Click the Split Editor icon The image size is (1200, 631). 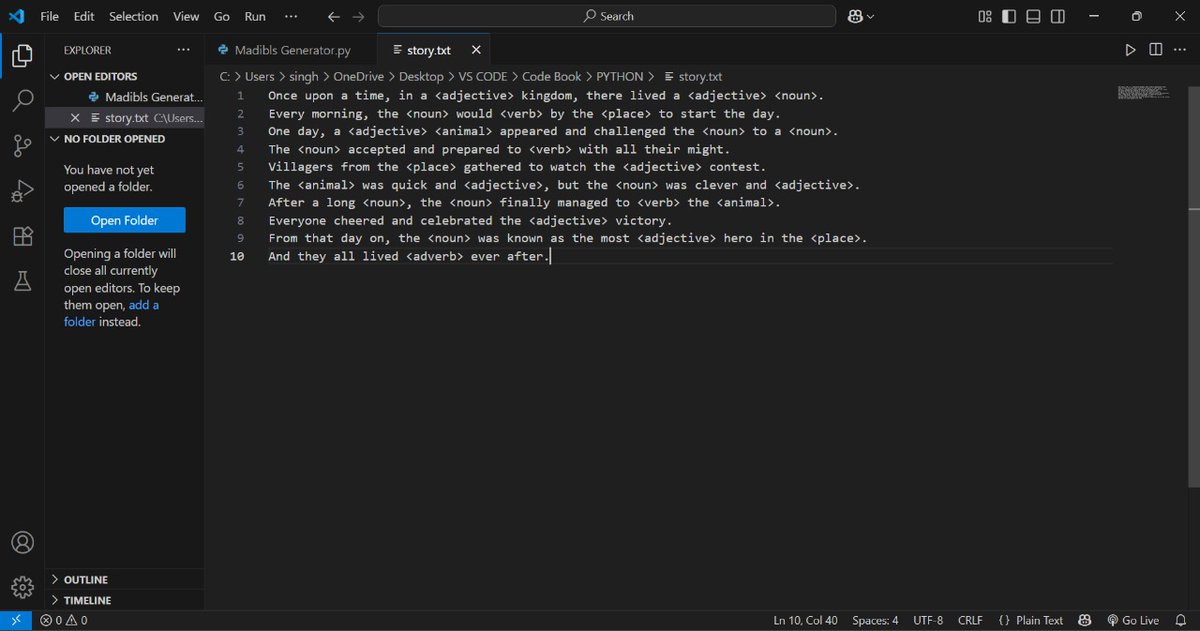point(1155,49)
